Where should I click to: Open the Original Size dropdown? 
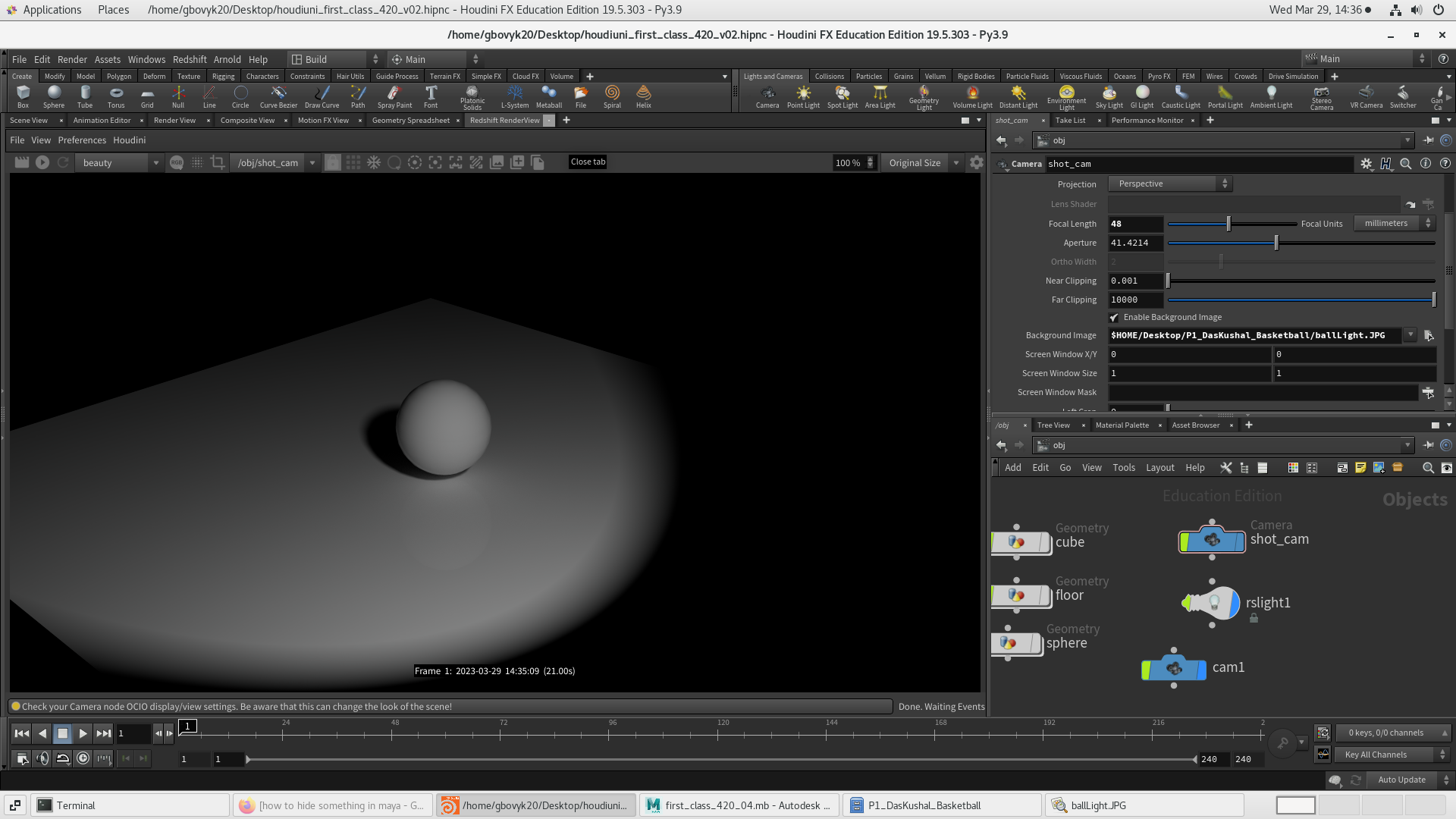922,163
